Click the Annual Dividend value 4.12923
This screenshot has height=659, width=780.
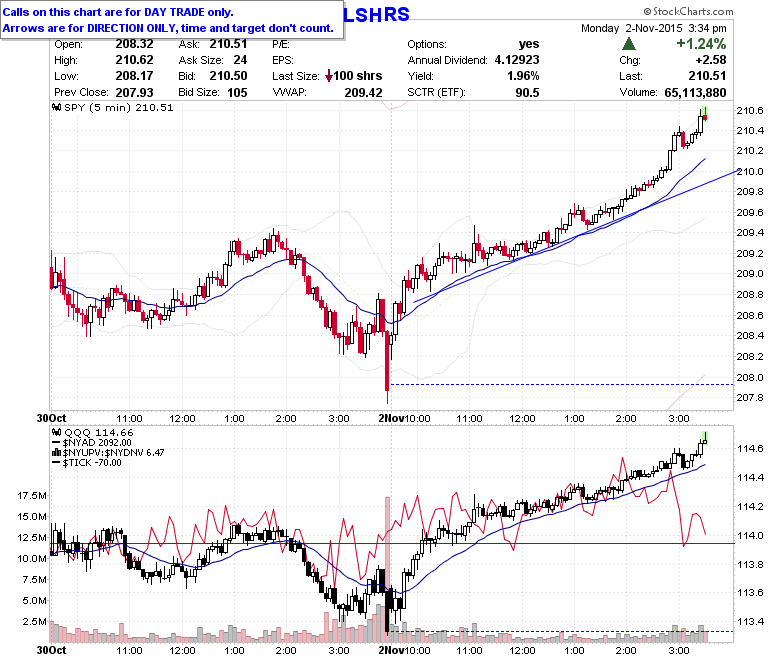coord(517,60)
